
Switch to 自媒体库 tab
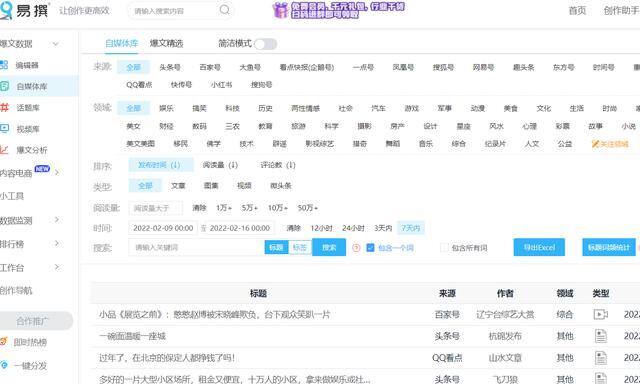[122, 43]
